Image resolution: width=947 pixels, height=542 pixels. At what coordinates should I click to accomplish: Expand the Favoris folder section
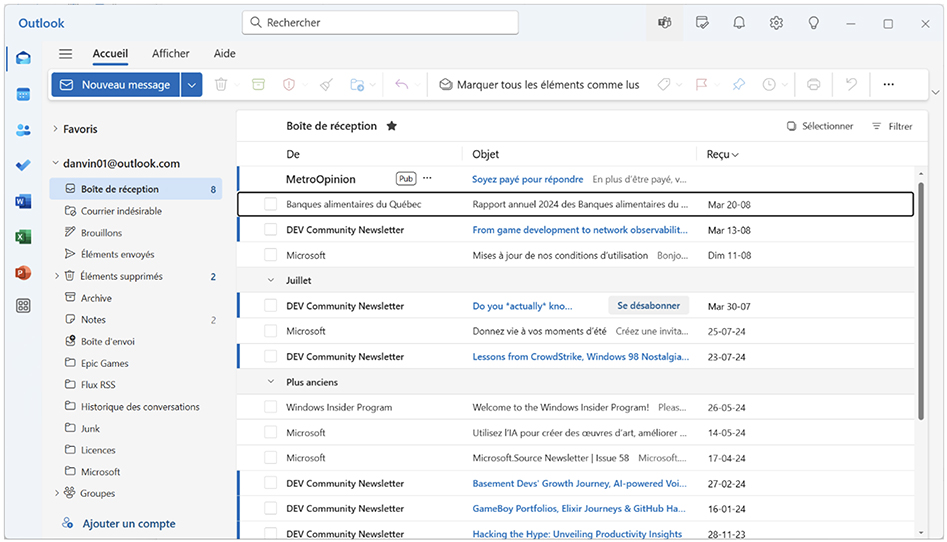point(55,129)
